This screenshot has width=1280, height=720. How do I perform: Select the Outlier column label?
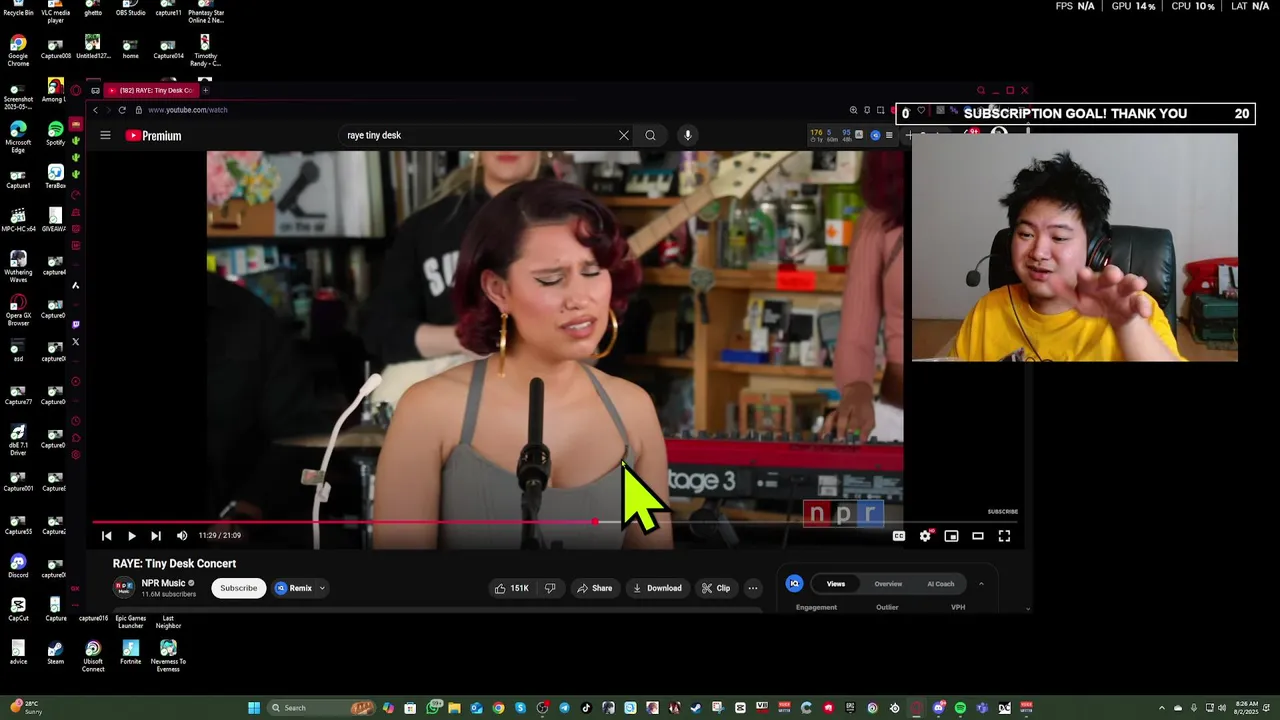[887, 607]
